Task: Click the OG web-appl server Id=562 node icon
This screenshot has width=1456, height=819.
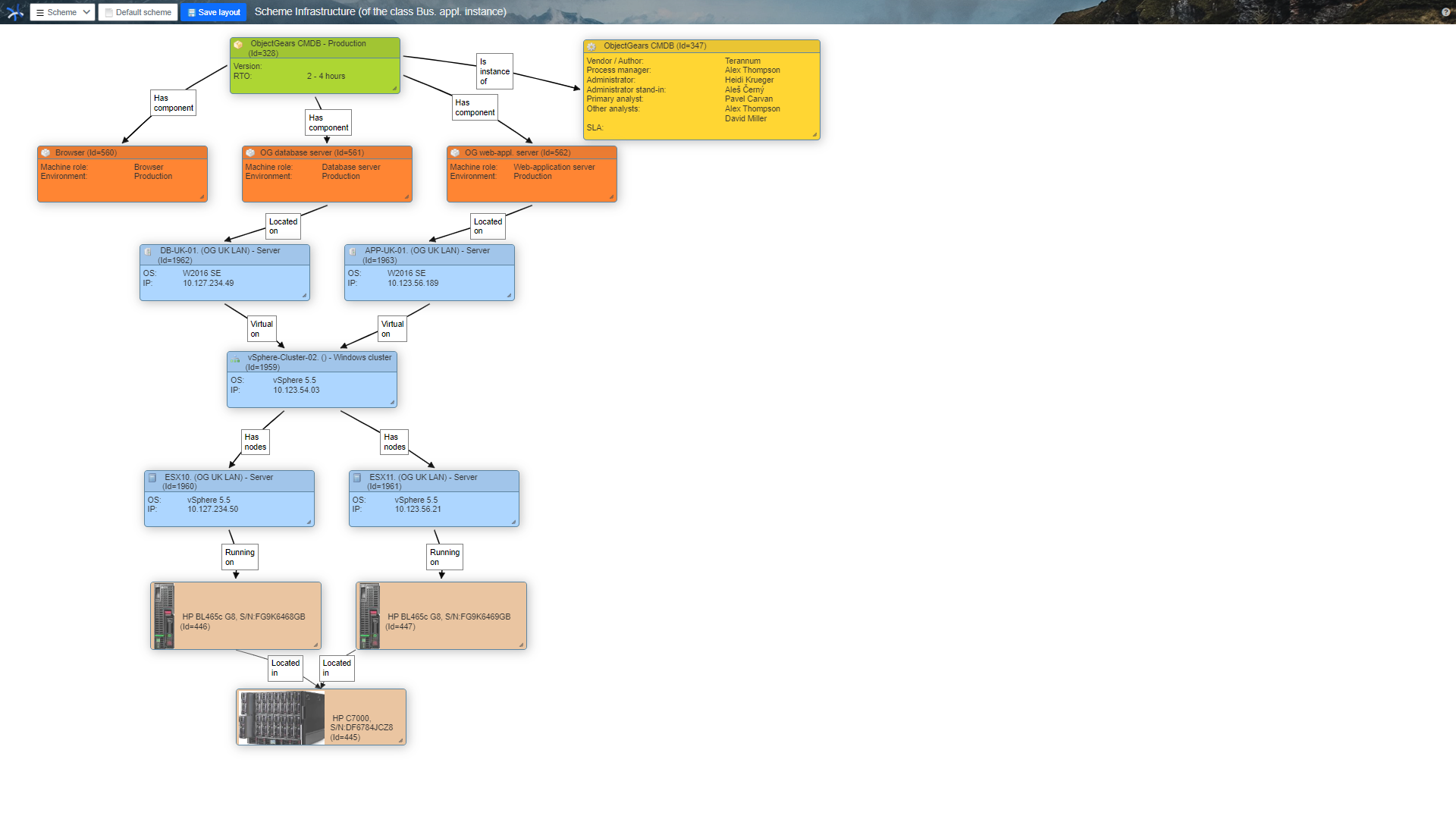Action: pos(455,152)
